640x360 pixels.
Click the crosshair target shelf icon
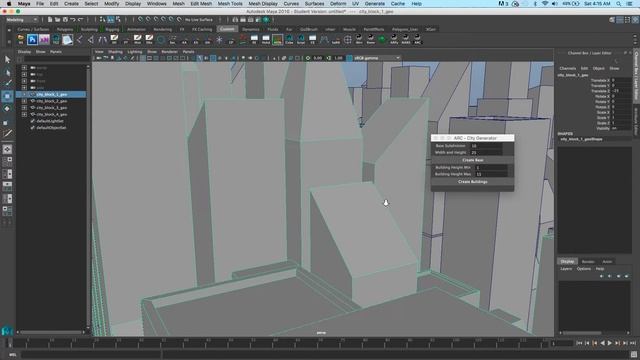(347, 40)
